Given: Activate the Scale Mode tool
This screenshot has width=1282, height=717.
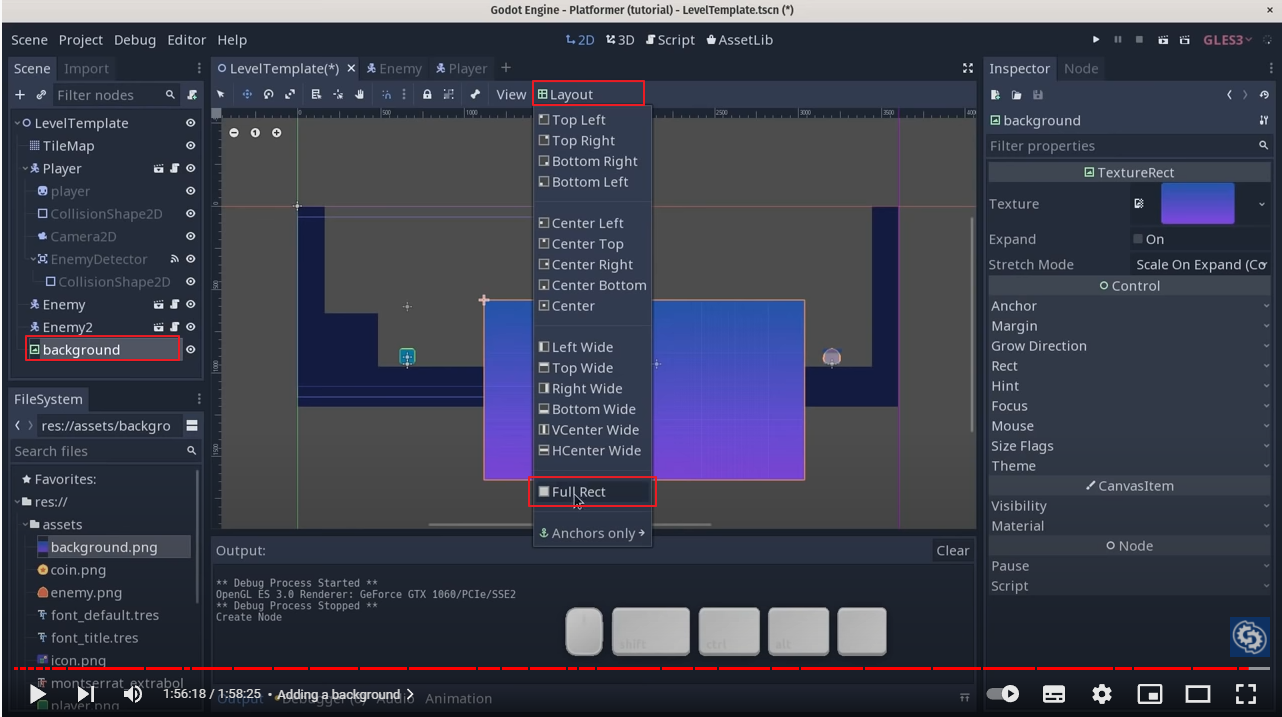Looking at the screenshot, I should click(x=290, y=94).
